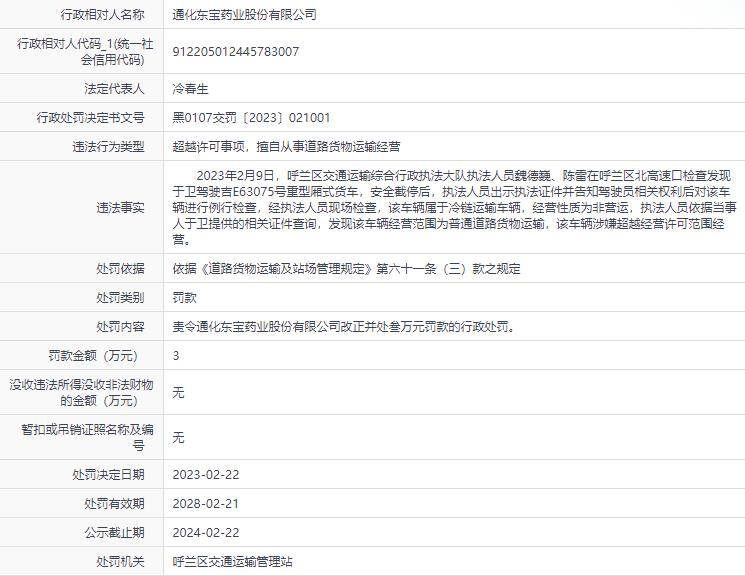Image resolution: width=745 pixels, height=576 pixels.
Task: Click the violation facts paragraph starting 2023年2月9日
Action: pos(454,208)
